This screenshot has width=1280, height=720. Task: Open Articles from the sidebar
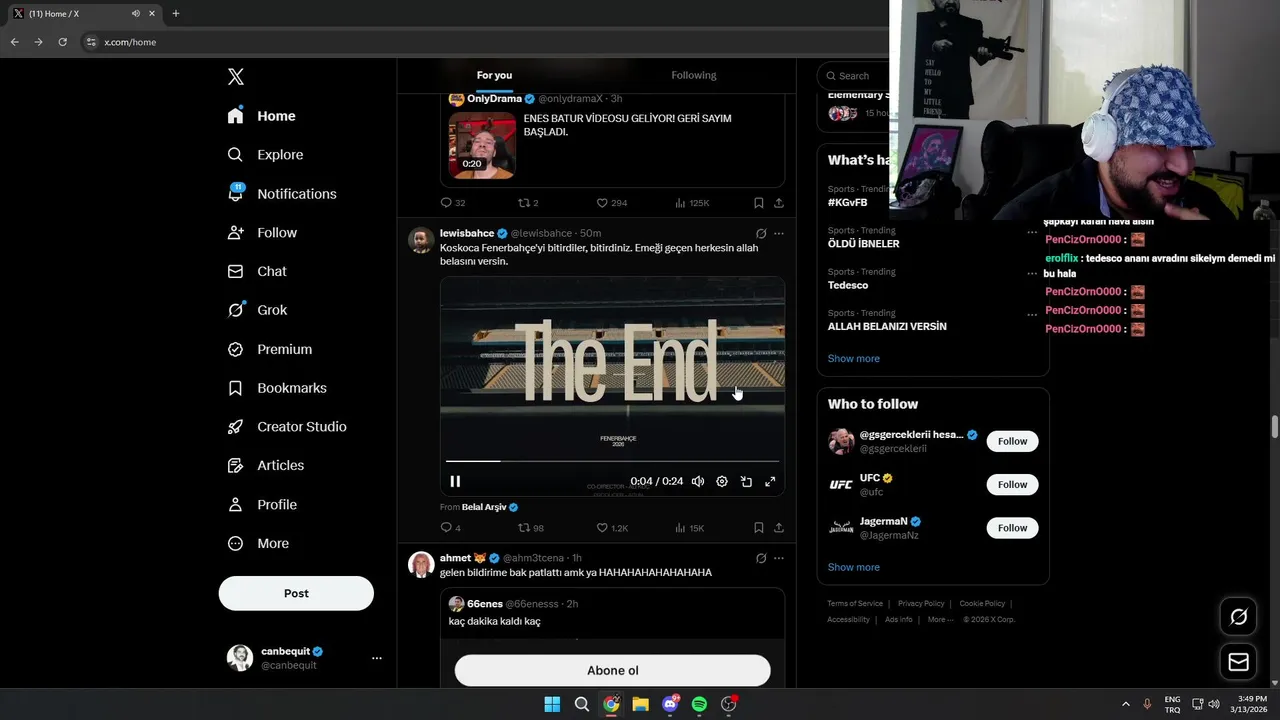[x=266, y=466]
